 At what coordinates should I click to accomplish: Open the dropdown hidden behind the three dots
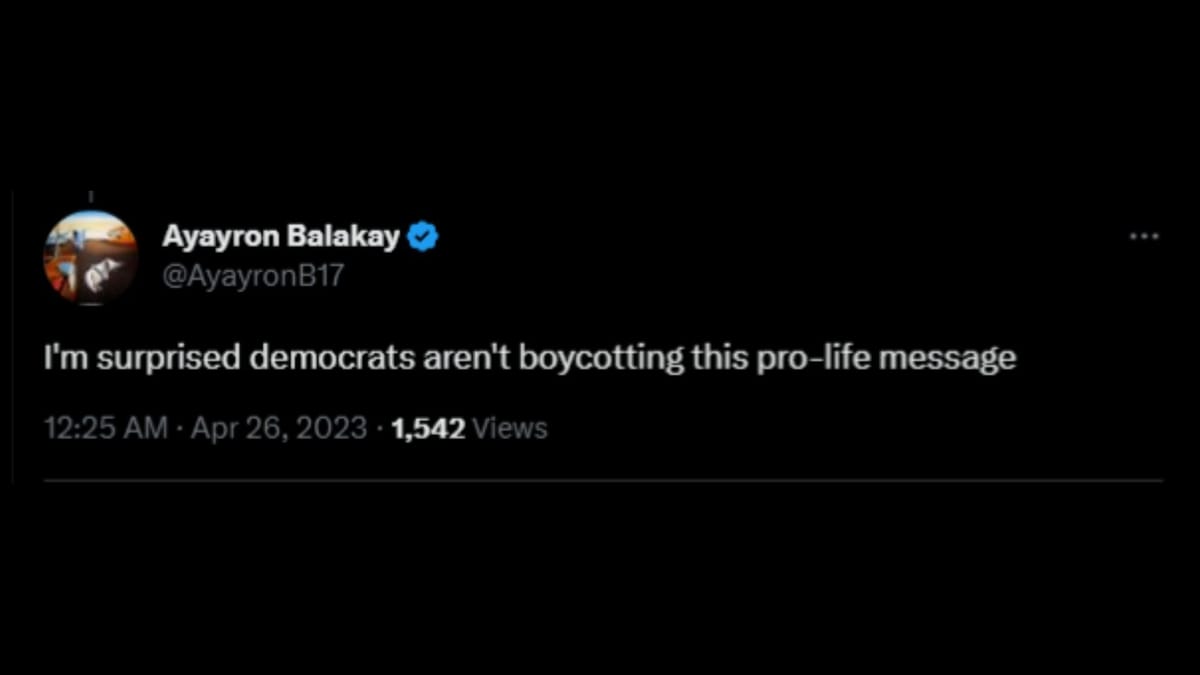tap(1141, 234)
